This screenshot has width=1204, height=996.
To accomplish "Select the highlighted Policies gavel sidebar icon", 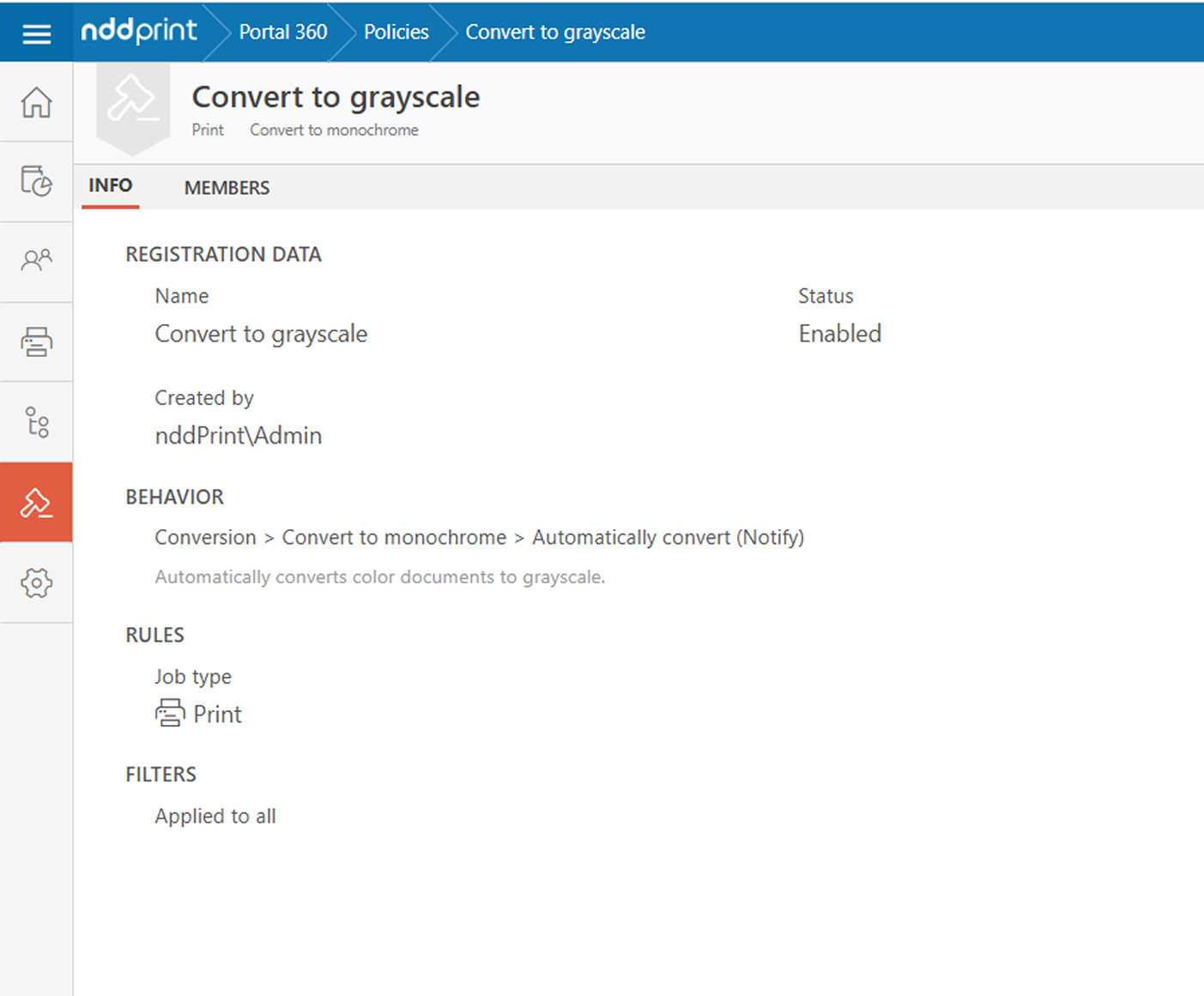I will pyautogui.click(x=36, y=503).
